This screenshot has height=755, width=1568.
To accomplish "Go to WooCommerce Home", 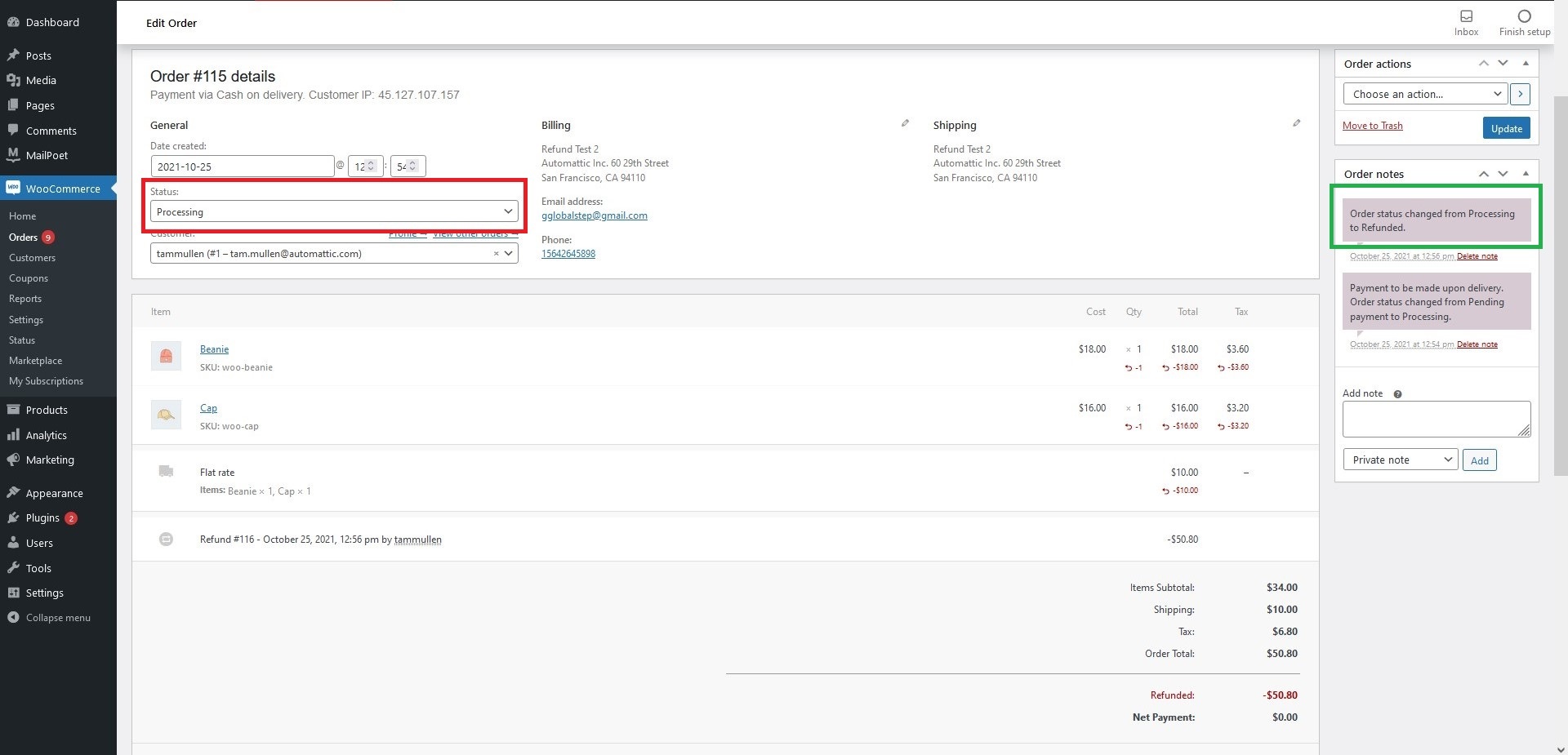I will [22, 216].
